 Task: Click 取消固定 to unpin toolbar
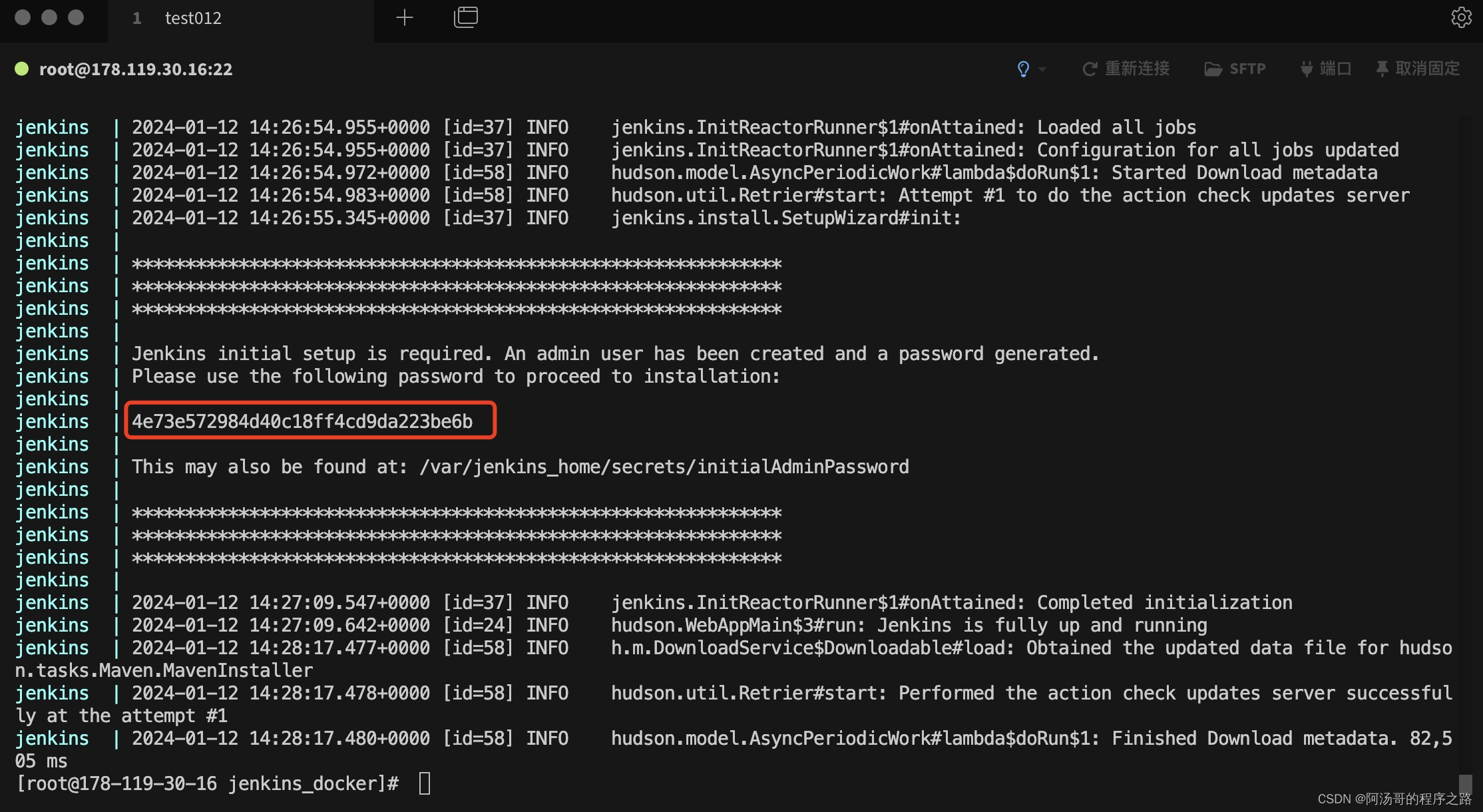(x=1418, y=69)
